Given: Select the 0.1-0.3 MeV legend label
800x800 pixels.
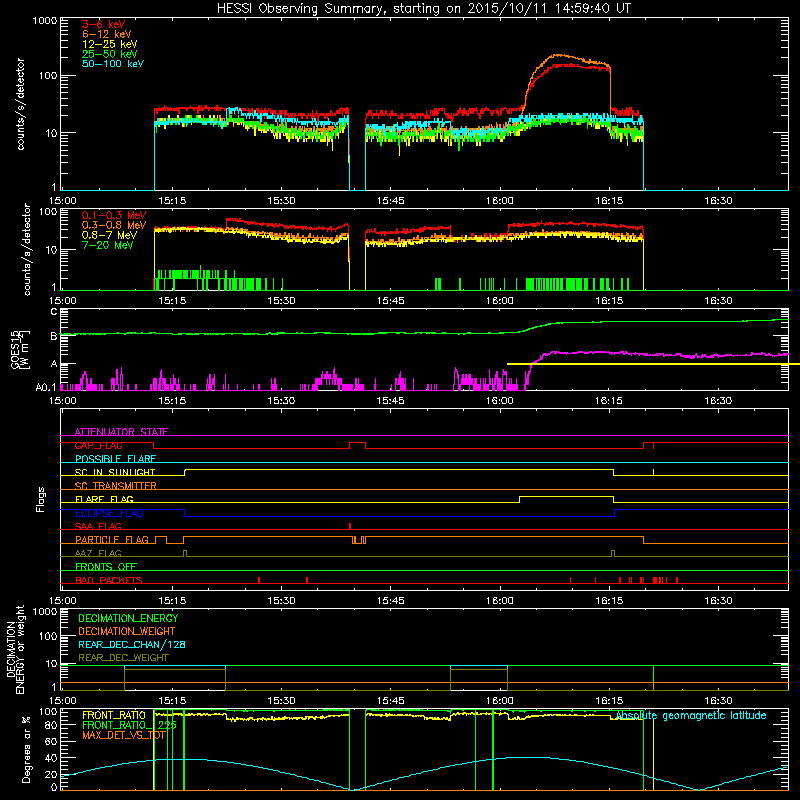Looking at the screenshot, I should click(114, 215).
